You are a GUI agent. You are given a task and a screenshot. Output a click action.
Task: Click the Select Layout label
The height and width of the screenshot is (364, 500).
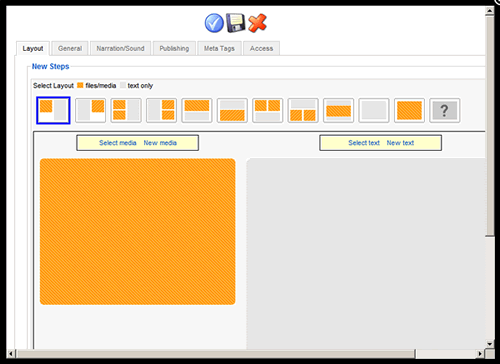click(x=53, y=86)
